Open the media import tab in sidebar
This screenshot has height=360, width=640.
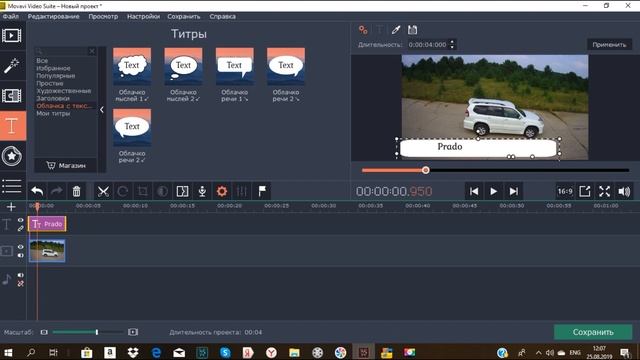tap(12, 36)
